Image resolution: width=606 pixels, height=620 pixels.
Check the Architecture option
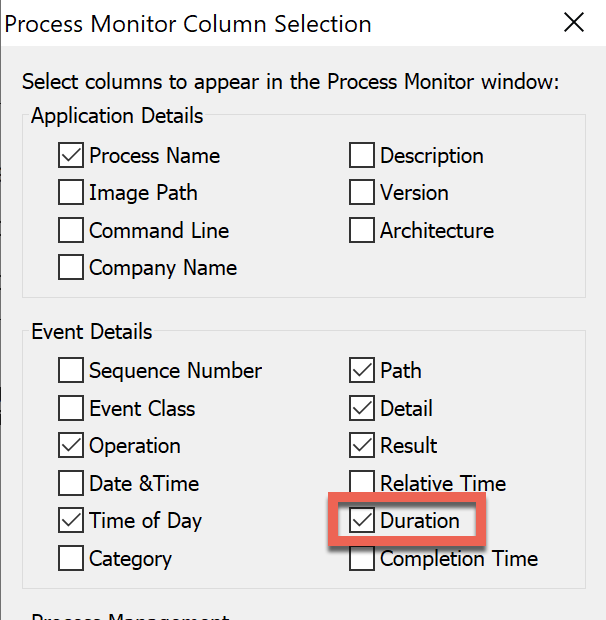tap(362, 230)
